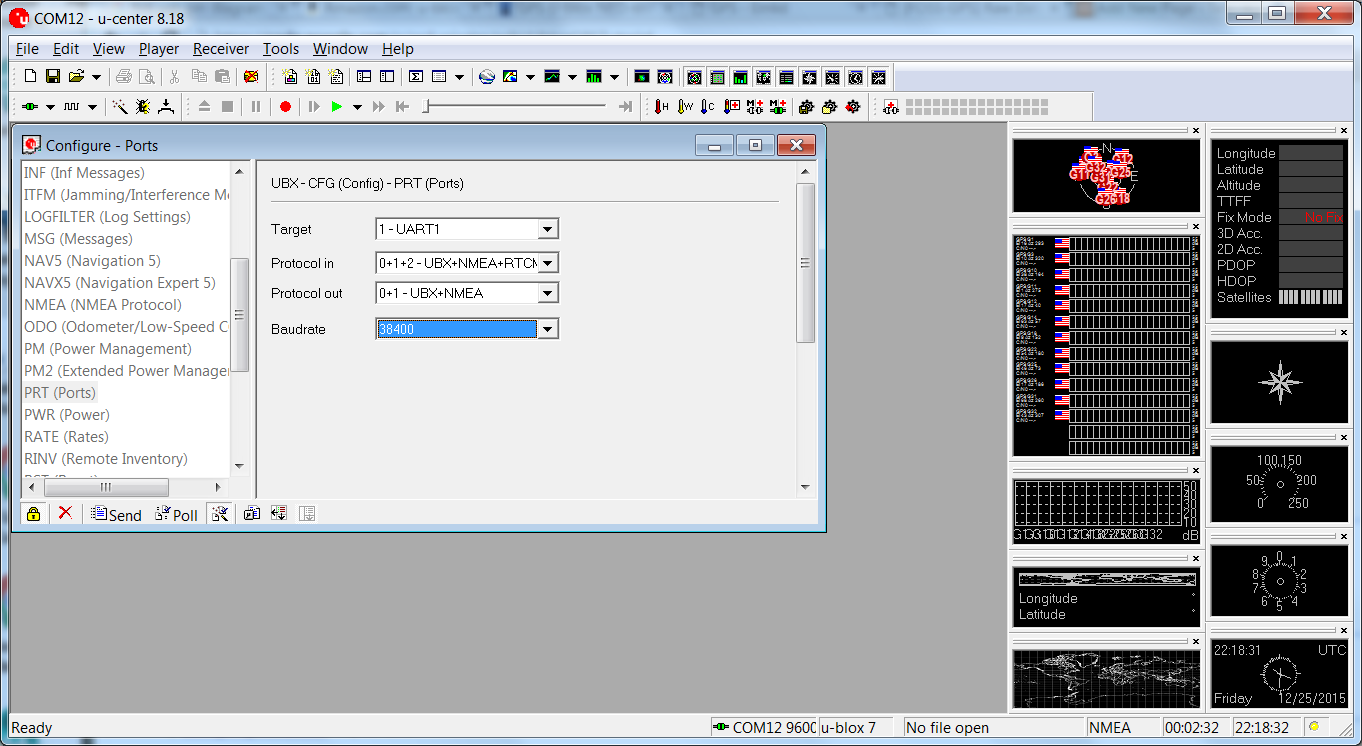Image resolution: width=1362 pixels, height=746 pixels.
Task: Expand the baudrate waveform dropdown arrow
Action: 92,106
